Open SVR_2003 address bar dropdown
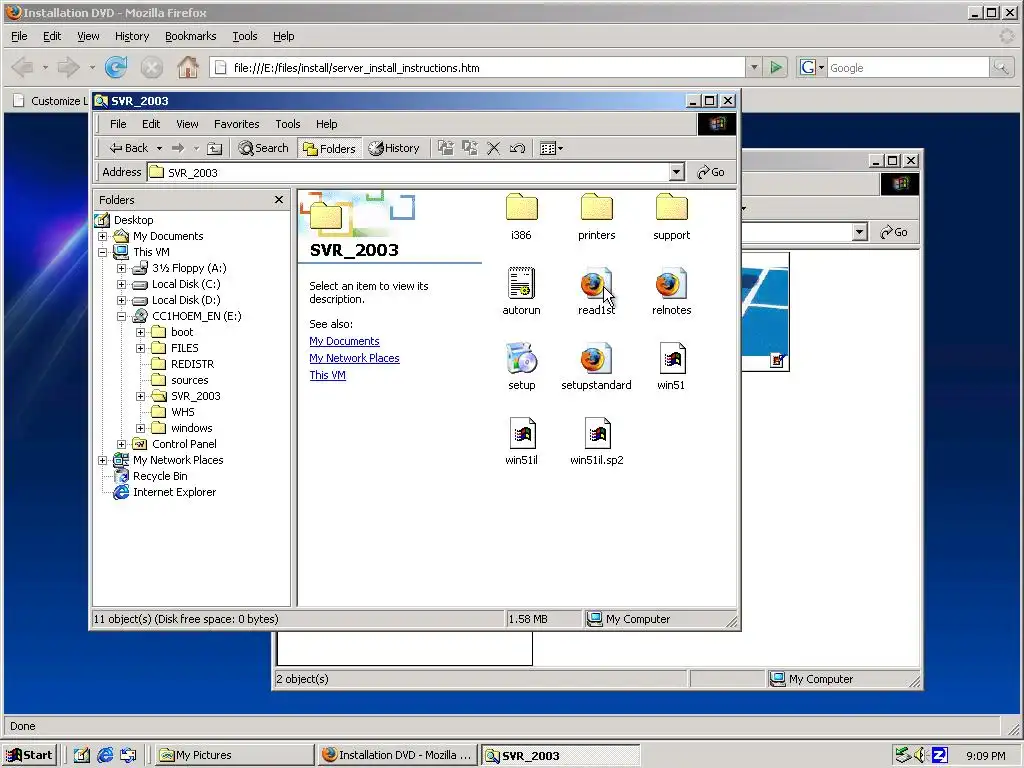The width and height of the screenshot is (1024, 768). (x=677, y=172)
